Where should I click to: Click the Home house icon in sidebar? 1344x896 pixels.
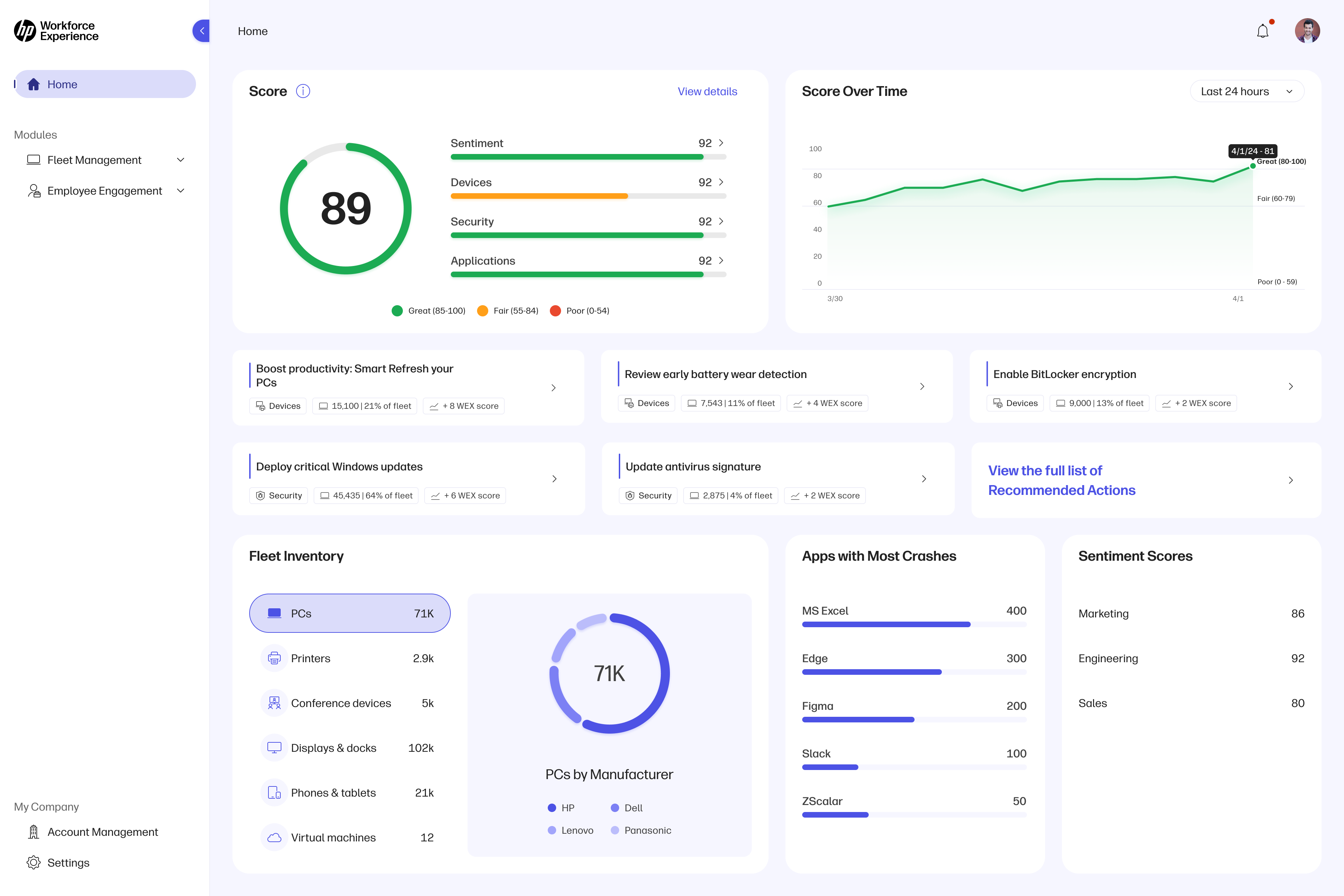(34, 85)
